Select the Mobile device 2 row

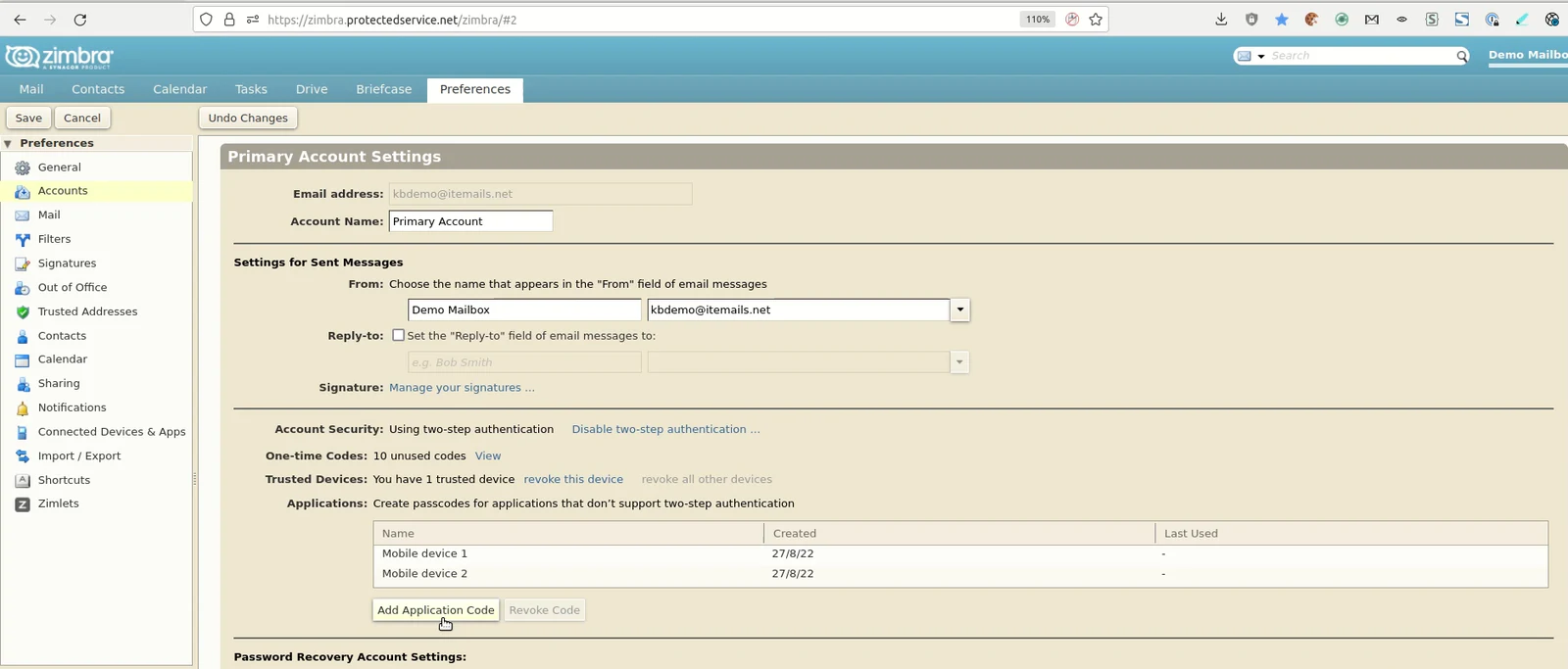coord(959,574)
